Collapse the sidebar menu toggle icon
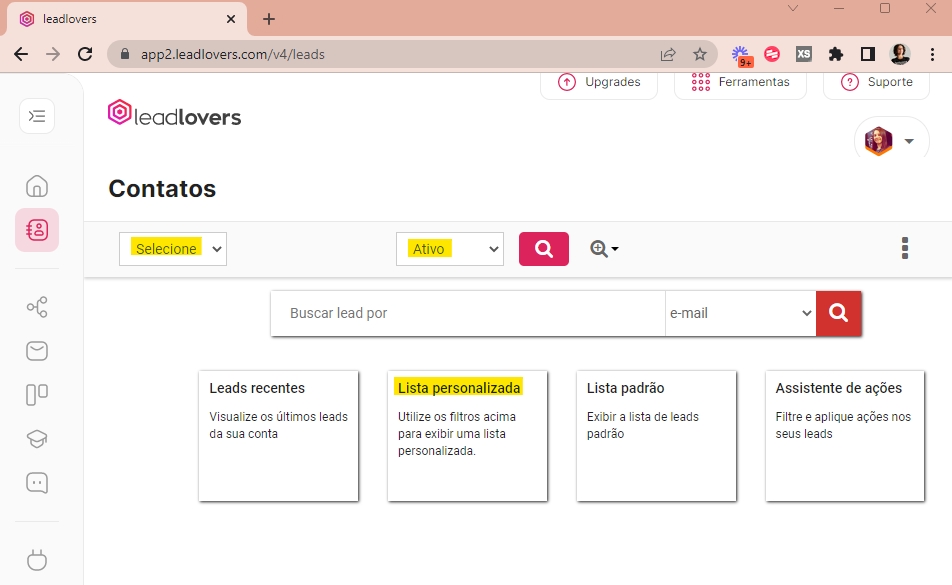The height and width of the screenshot is (585, 952). click(x=37, y=116)
